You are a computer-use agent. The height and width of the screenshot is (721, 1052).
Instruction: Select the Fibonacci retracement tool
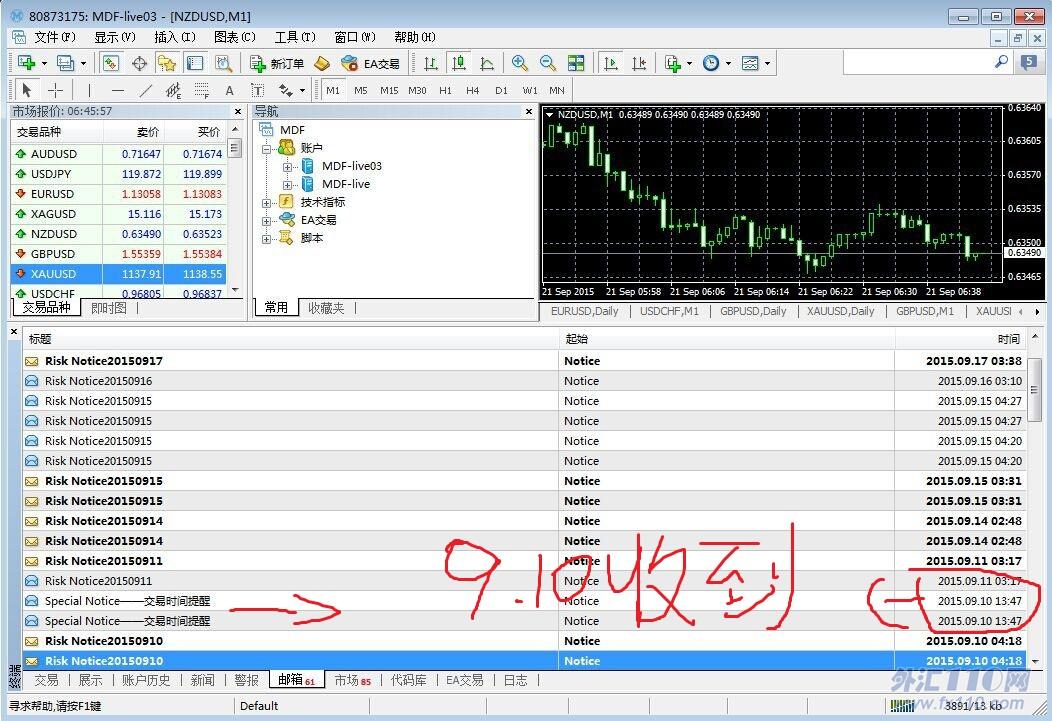(x=201, y=90)
